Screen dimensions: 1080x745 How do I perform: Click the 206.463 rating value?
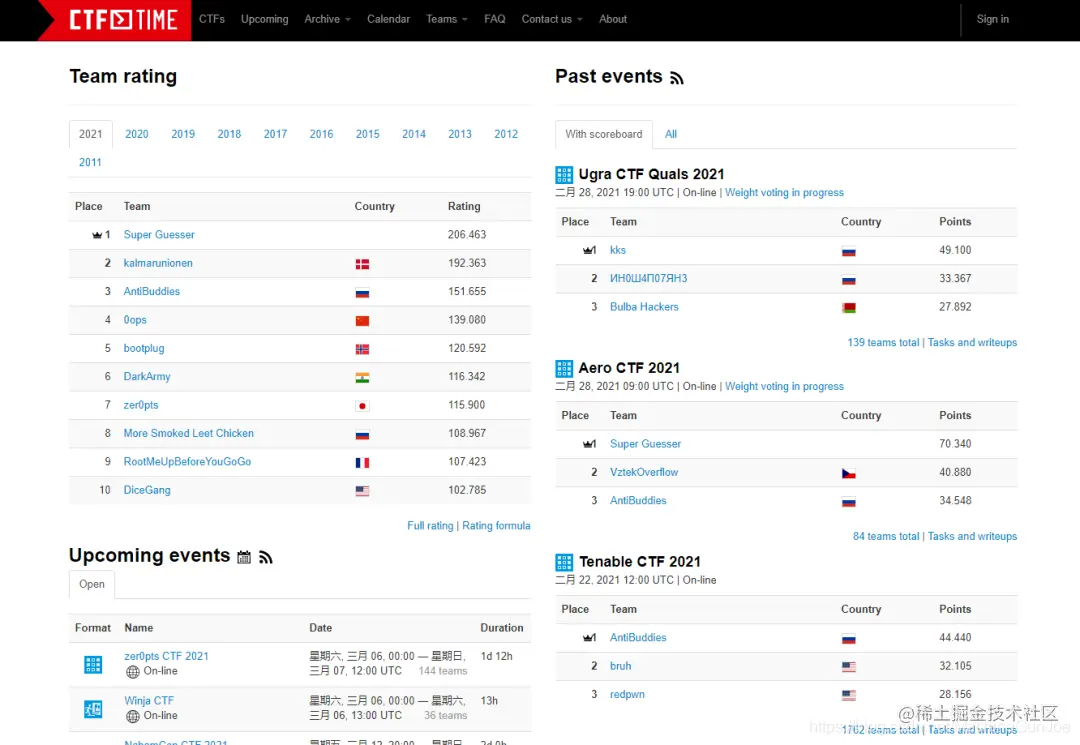[x=467, y=235]
